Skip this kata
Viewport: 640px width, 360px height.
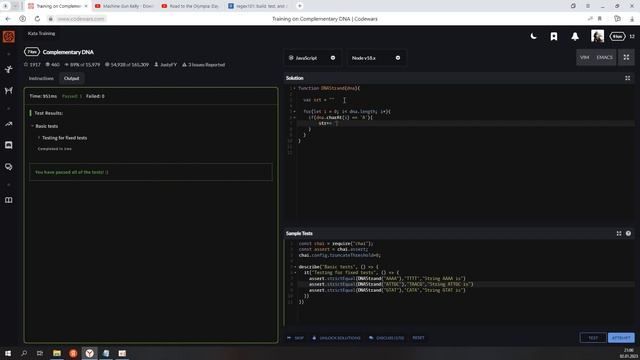click(x=296, y=338)
